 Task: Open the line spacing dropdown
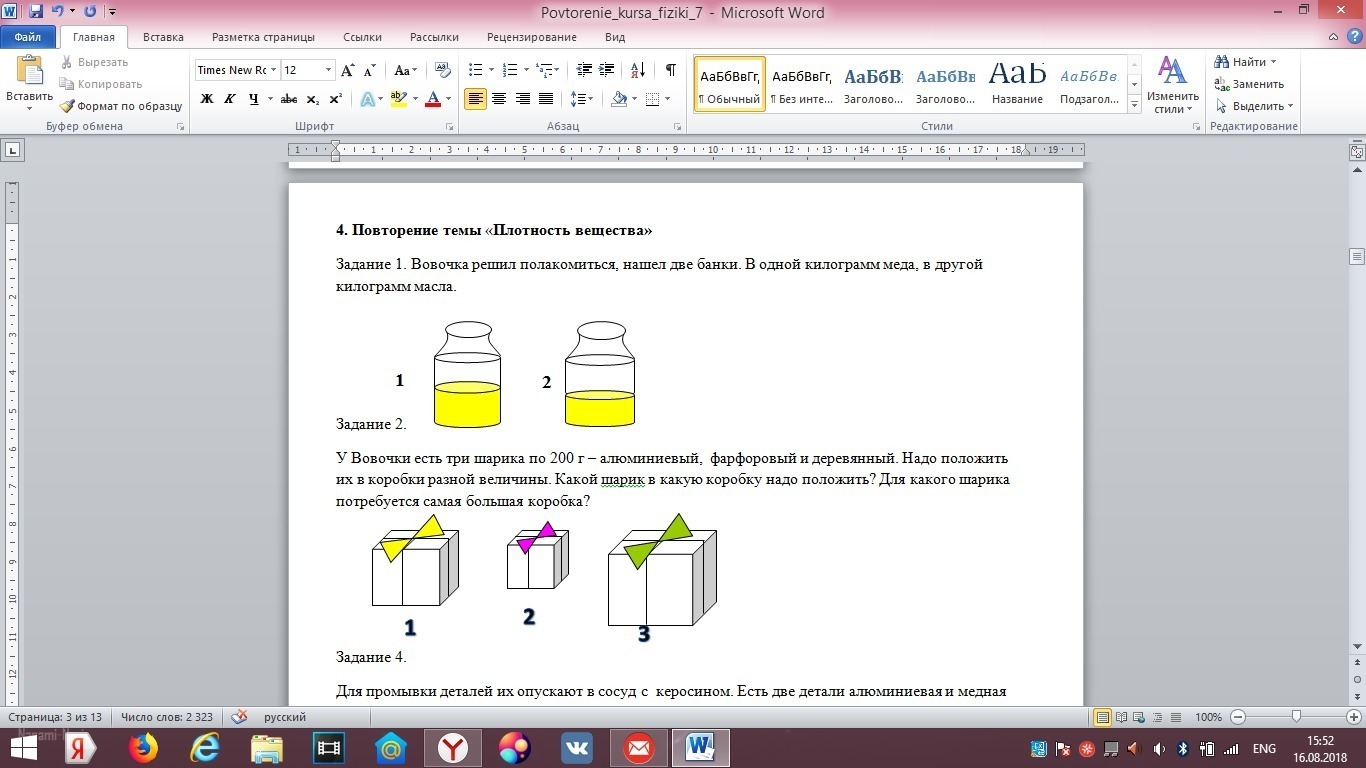(x=582, y=99)
